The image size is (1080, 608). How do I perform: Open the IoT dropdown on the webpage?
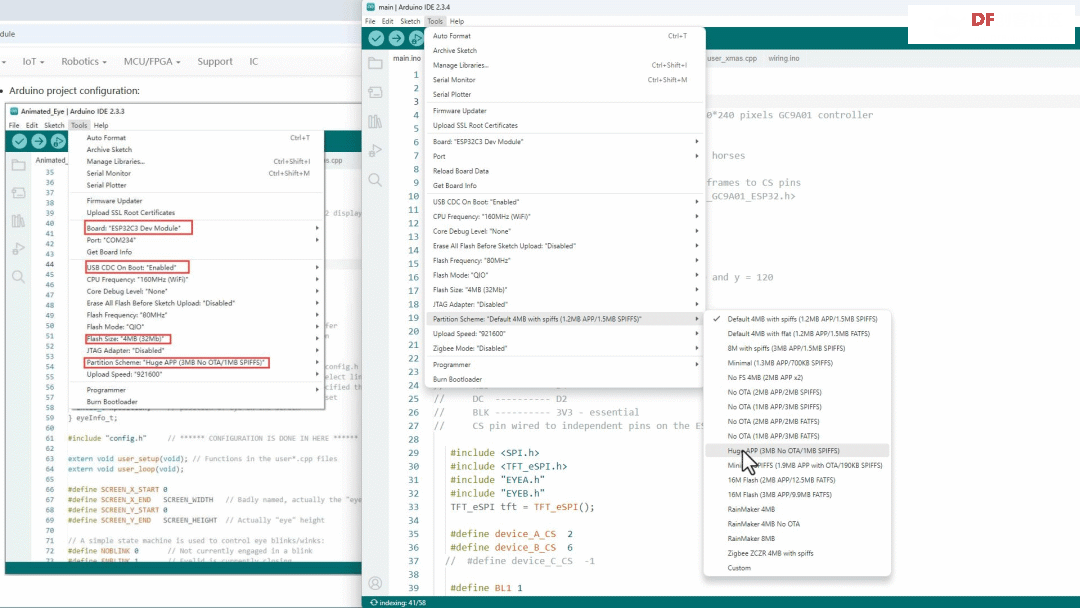(x=33, y=61)
